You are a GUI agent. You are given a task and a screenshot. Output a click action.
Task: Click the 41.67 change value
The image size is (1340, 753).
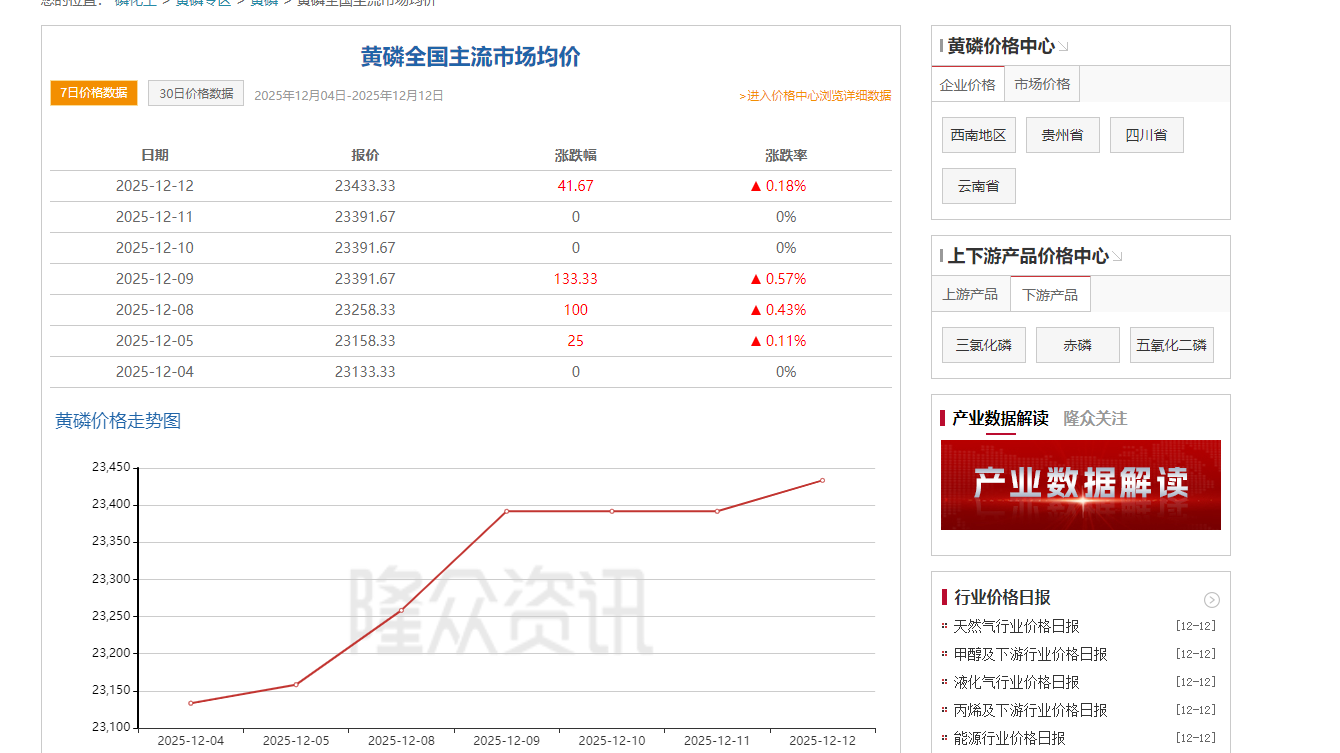[576, 186]
